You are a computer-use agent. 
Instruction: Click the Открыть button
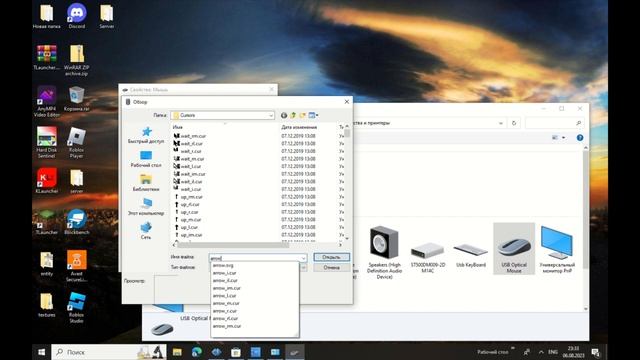click(x=331, y=257)
